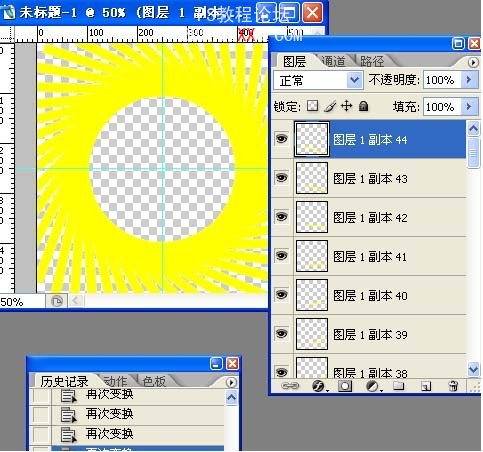Lock all padlock icon
The width and height of the screenshot is (483, 452).
[364, 106]
